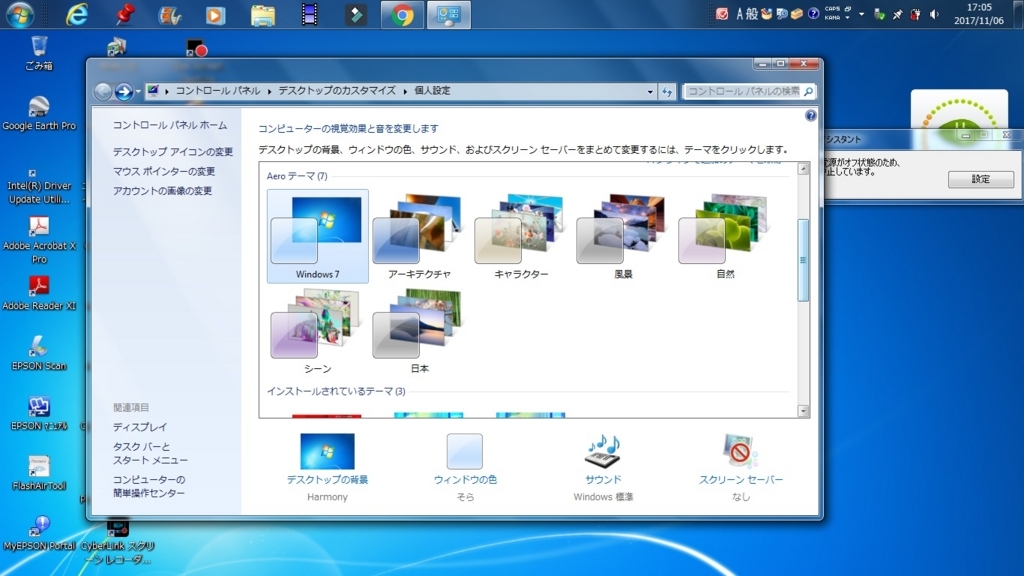1024x576 pixels.
Task: Open Windows Explorer folder on taskbar
Action: 263,15
